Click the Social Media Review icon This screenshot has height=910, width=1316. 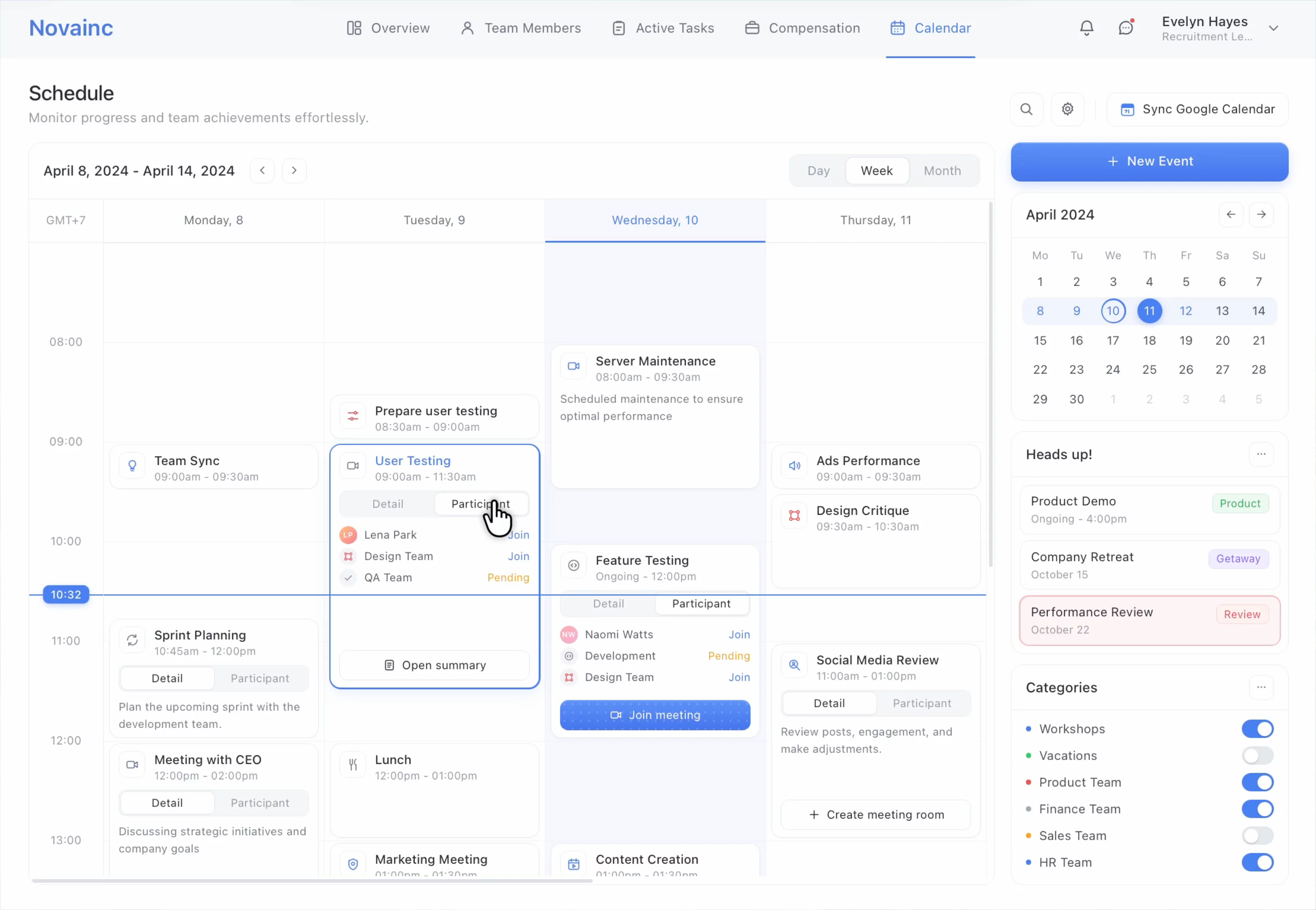pyautogui.click(x=794, y=665)
